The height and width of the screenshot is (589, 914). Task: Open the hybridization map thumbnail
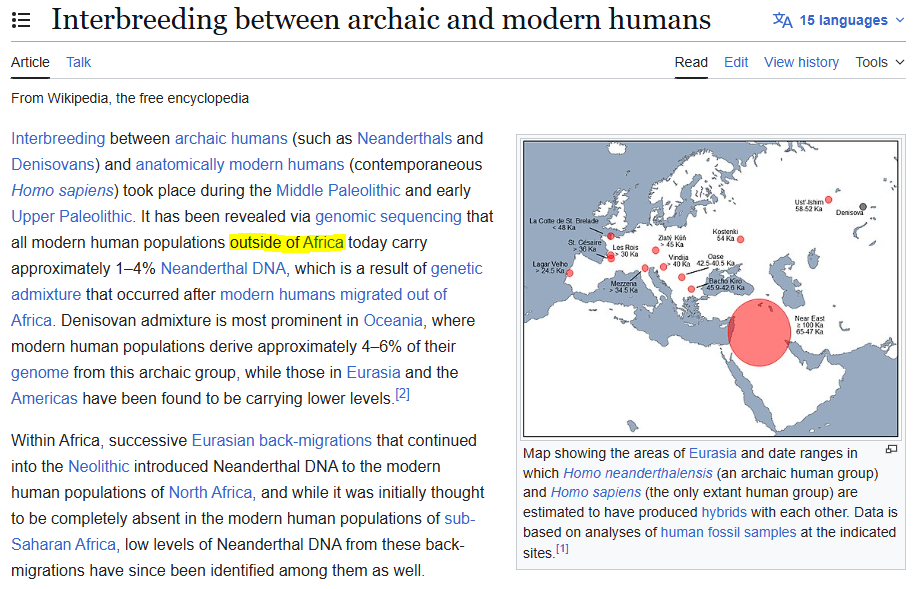[x=711, y=289]
